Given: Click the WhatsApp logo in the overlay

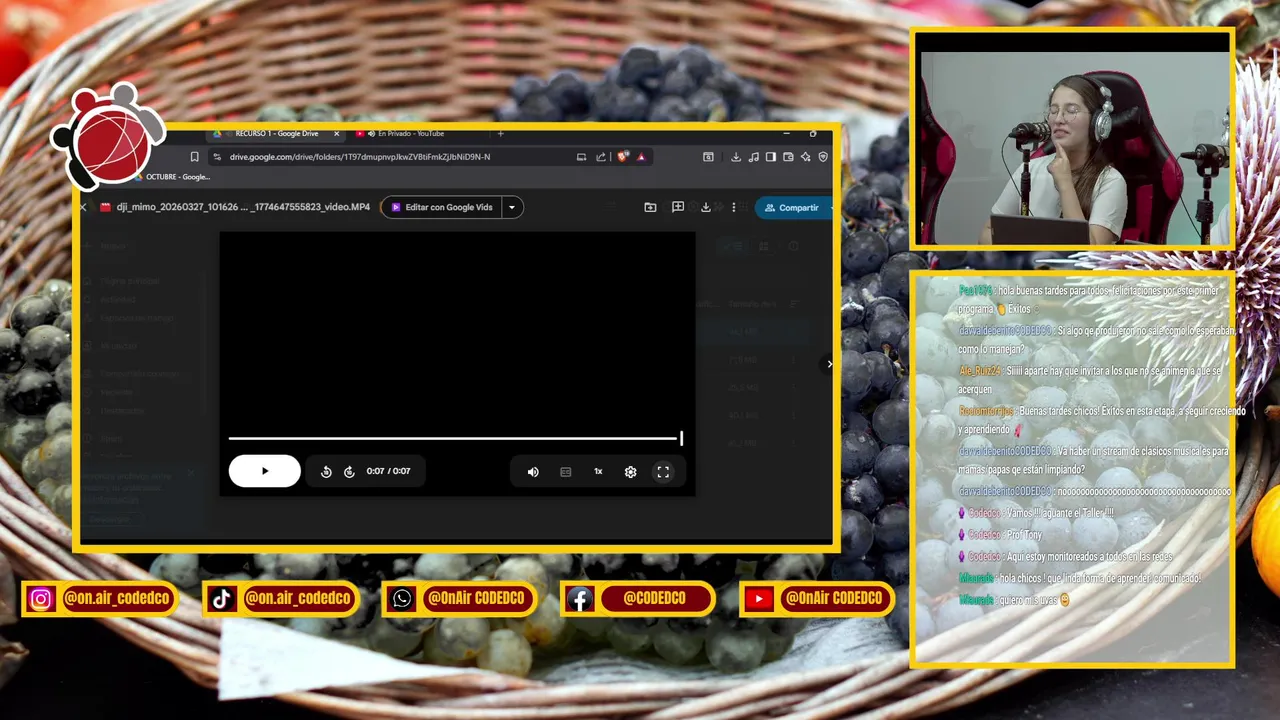Looking at the screenshot, I should [402, 599].
